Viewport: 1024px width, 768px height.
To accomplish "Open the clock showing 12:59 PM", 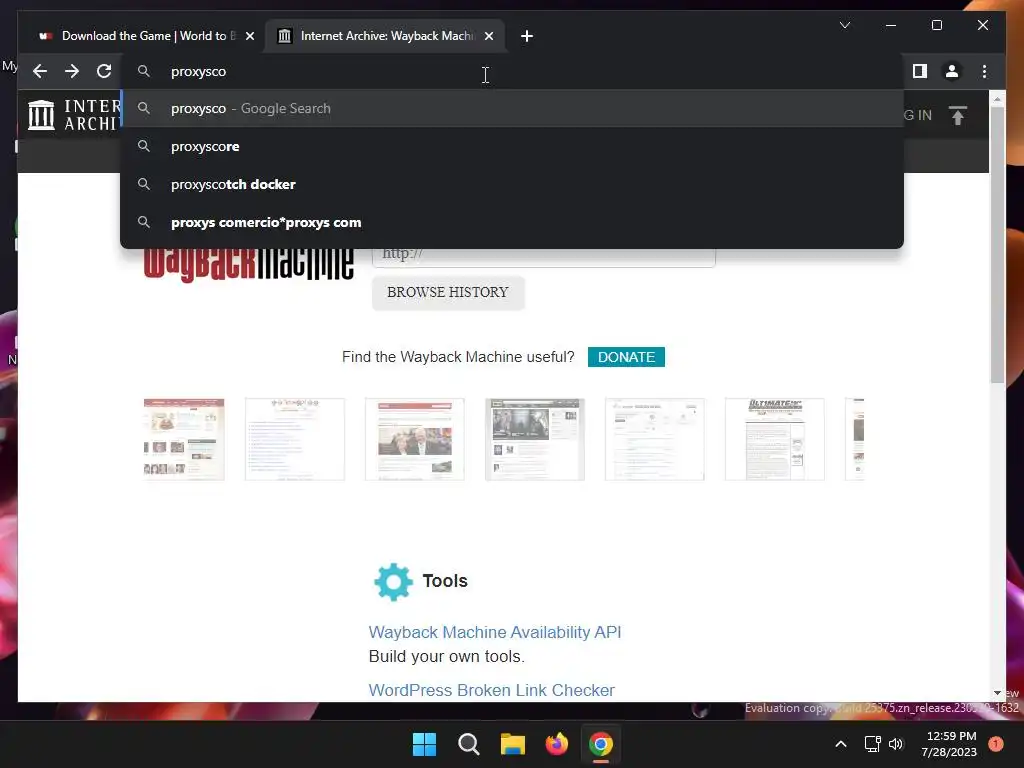I will pos(950,744).
